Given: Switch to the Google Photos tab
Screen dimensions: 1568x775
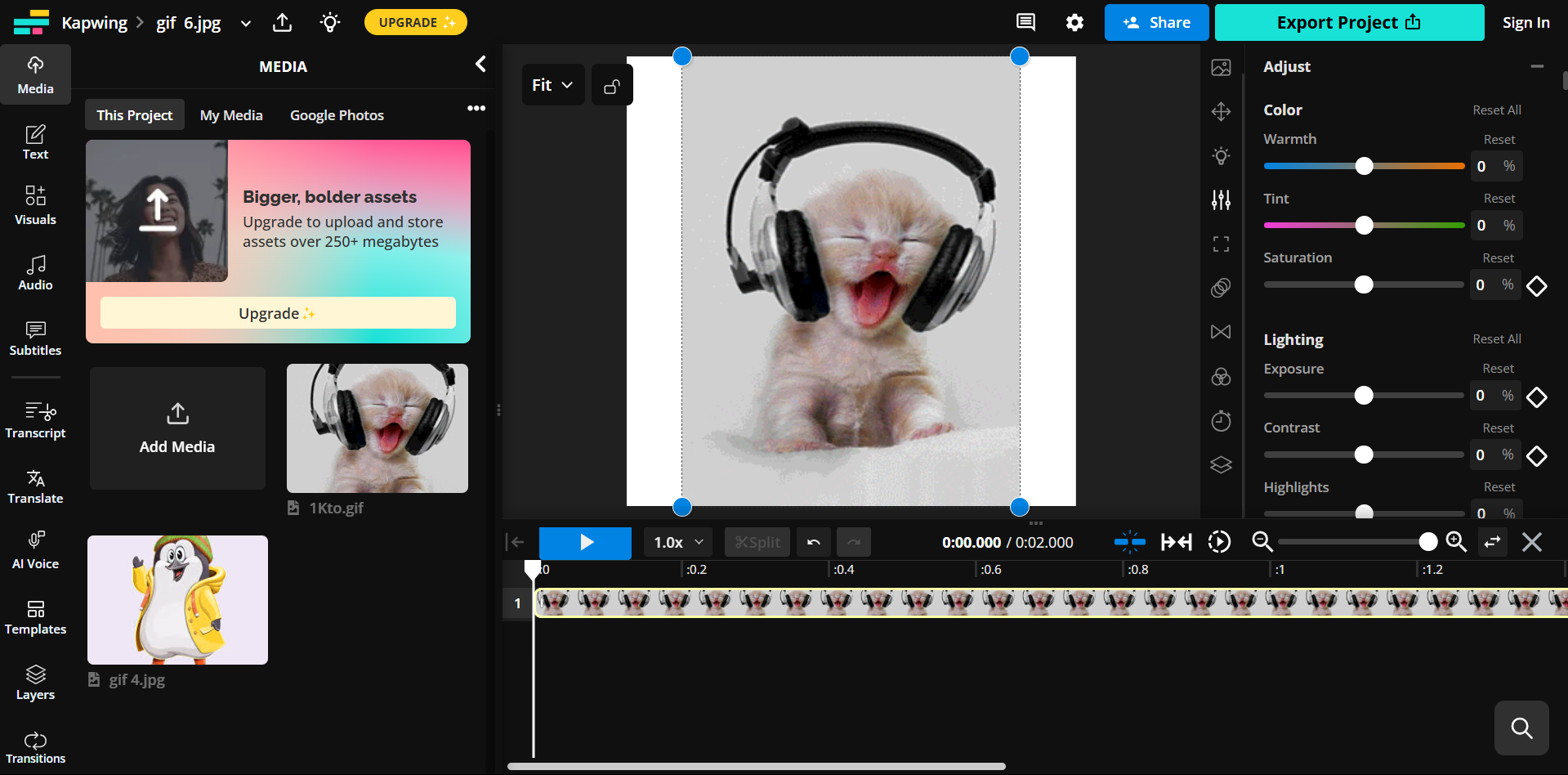Looking at the screenshot, I should point(337,114).
